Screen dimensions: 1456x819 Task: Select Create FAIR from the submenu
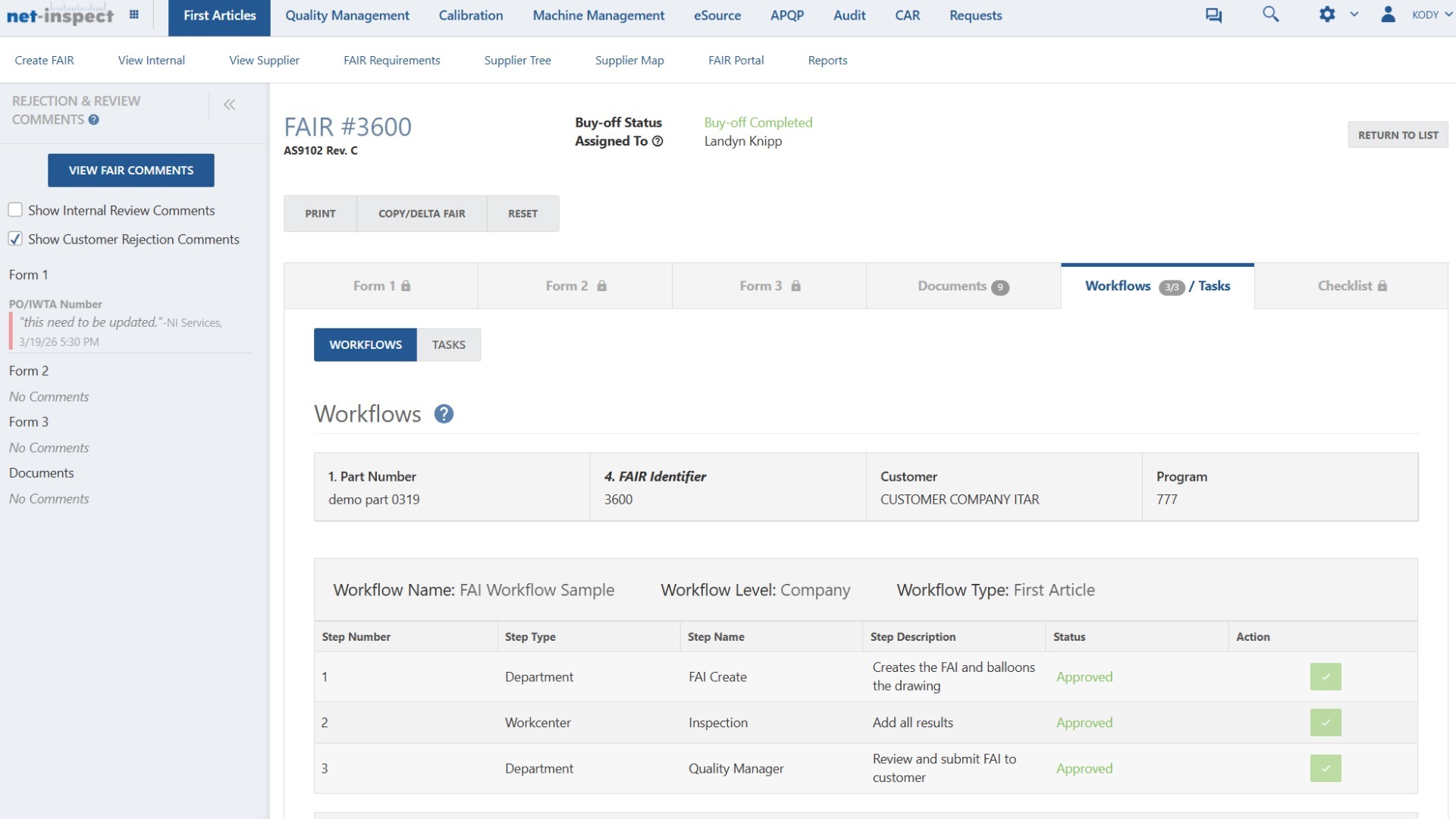[x=45, y=60]
